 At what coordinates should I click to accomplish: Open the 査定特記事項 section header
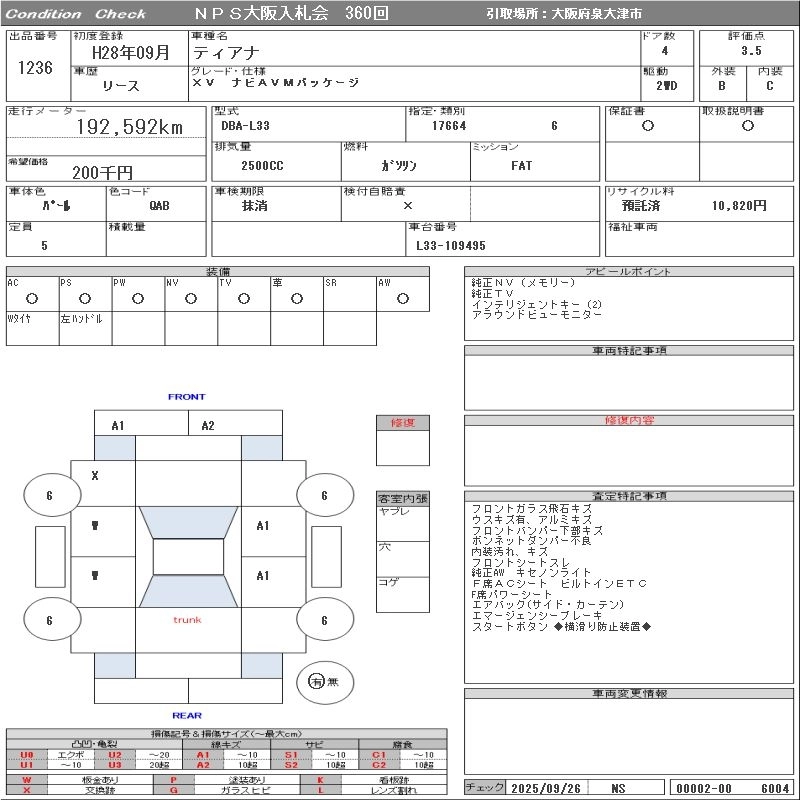pos(630,496)
